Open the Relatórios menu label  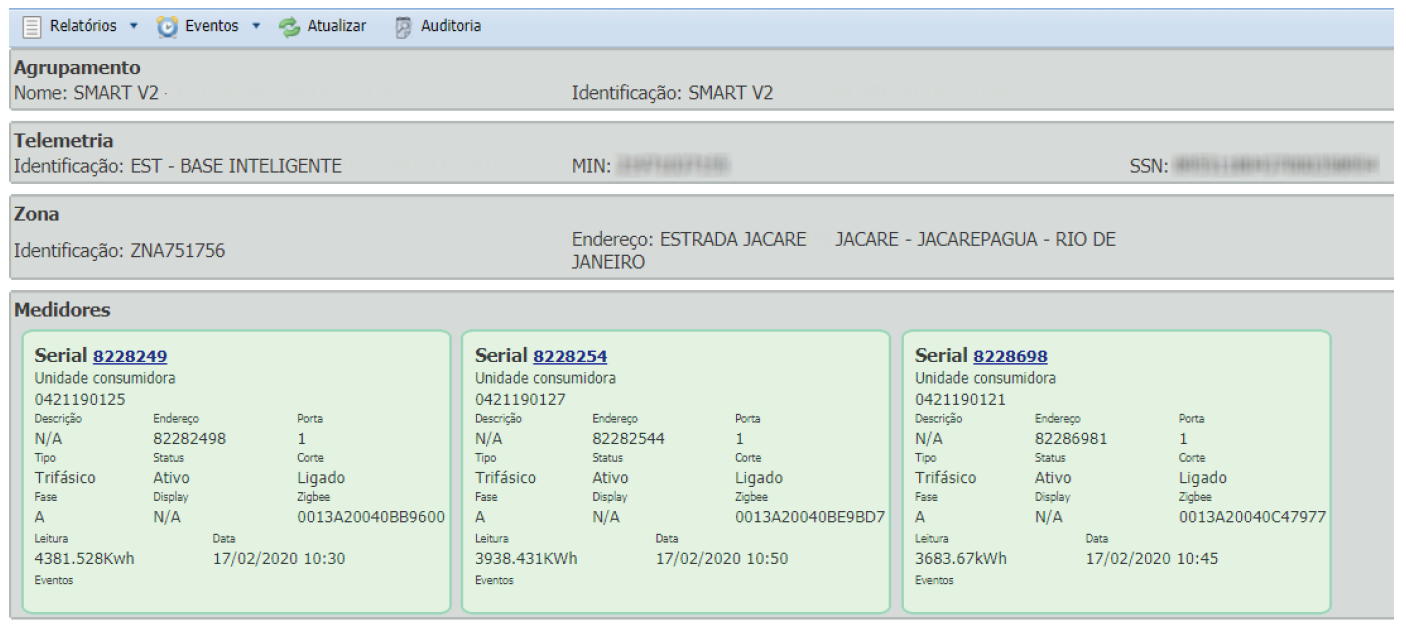83,27
